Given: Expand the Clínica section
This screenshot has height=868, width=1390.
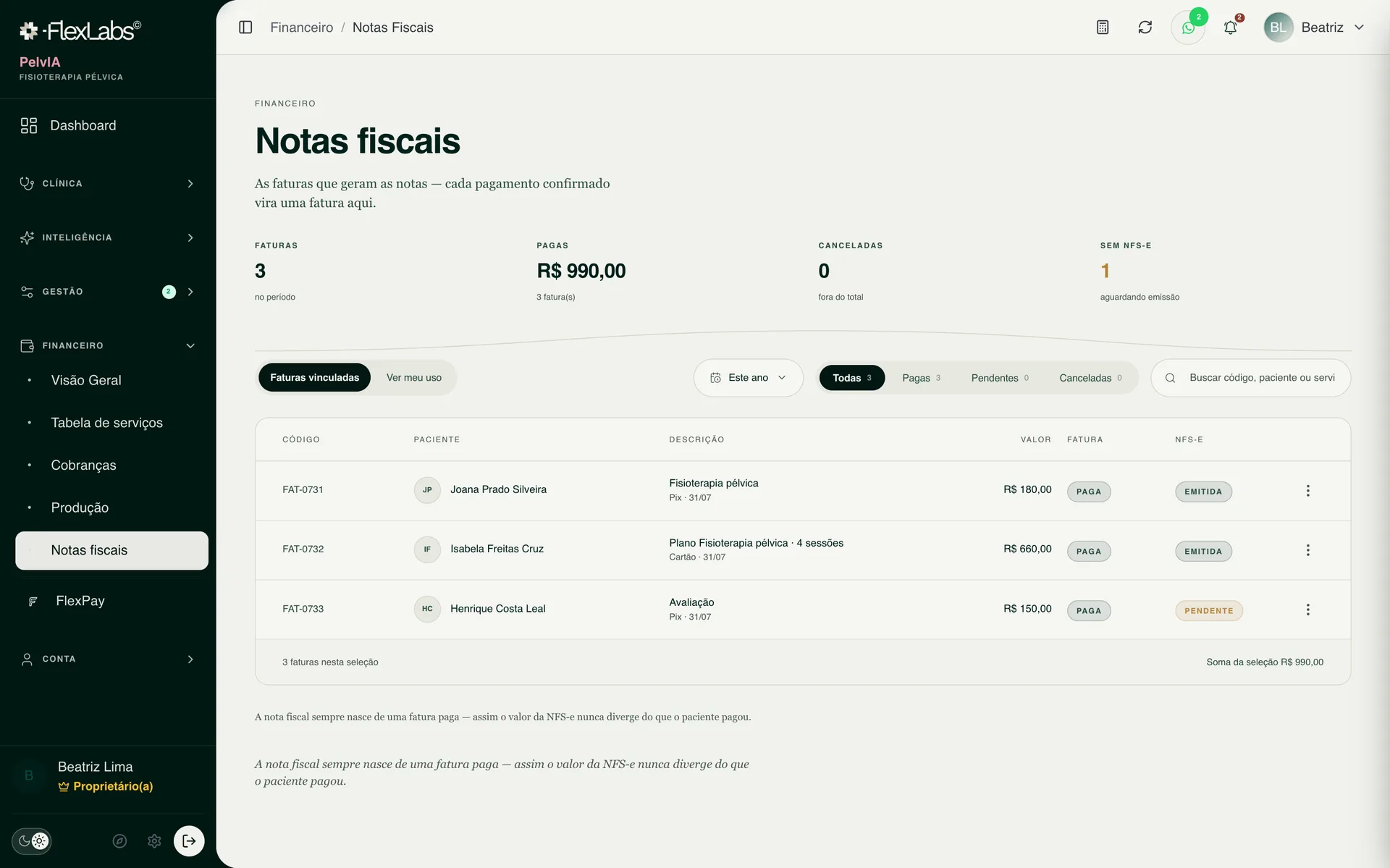Looking at the screenshot, I should 108,184.
